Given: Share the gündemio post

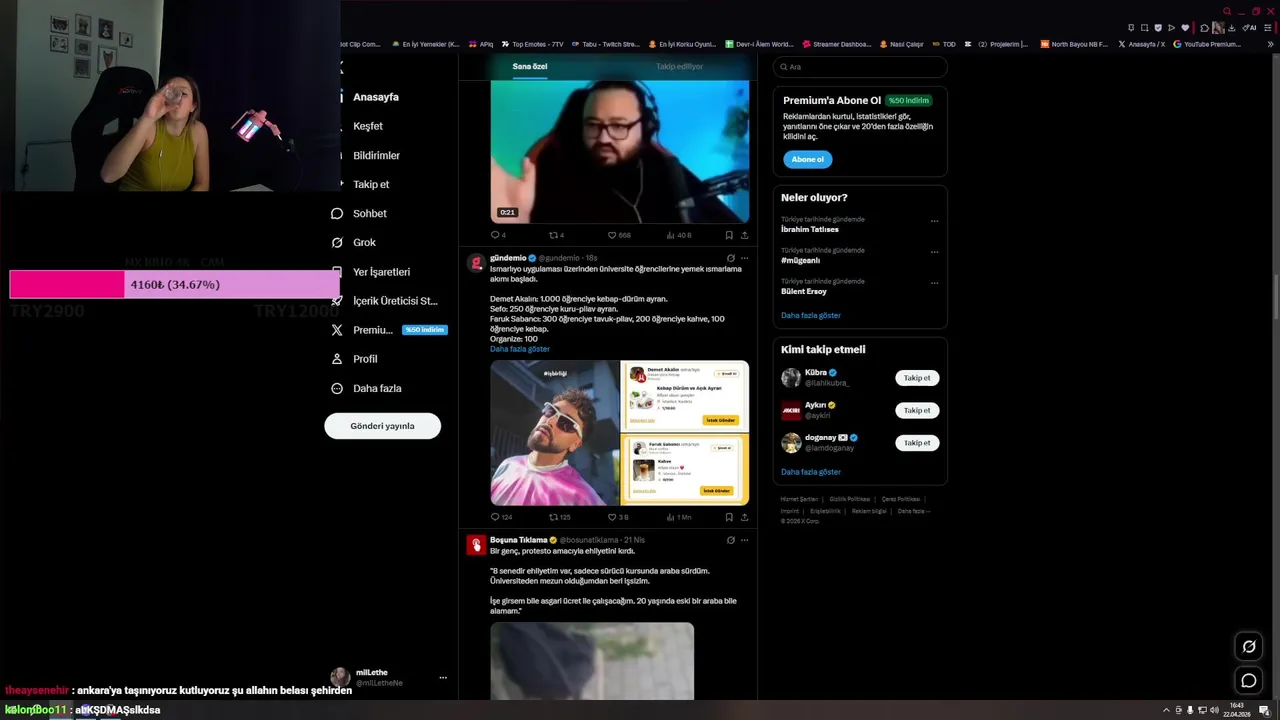Looking at the screenshot, I should [744, 517].
